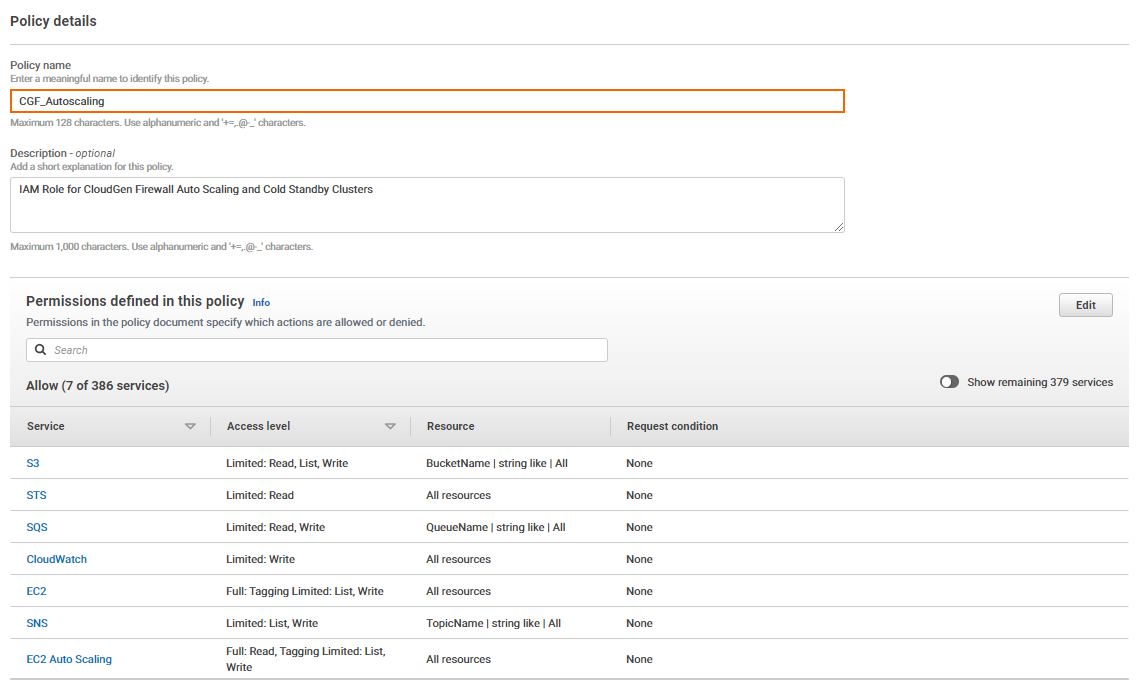Select 'QueueName | string like | All' cell
This screenshot has height=683, width=1146.
tap(496, 527)
